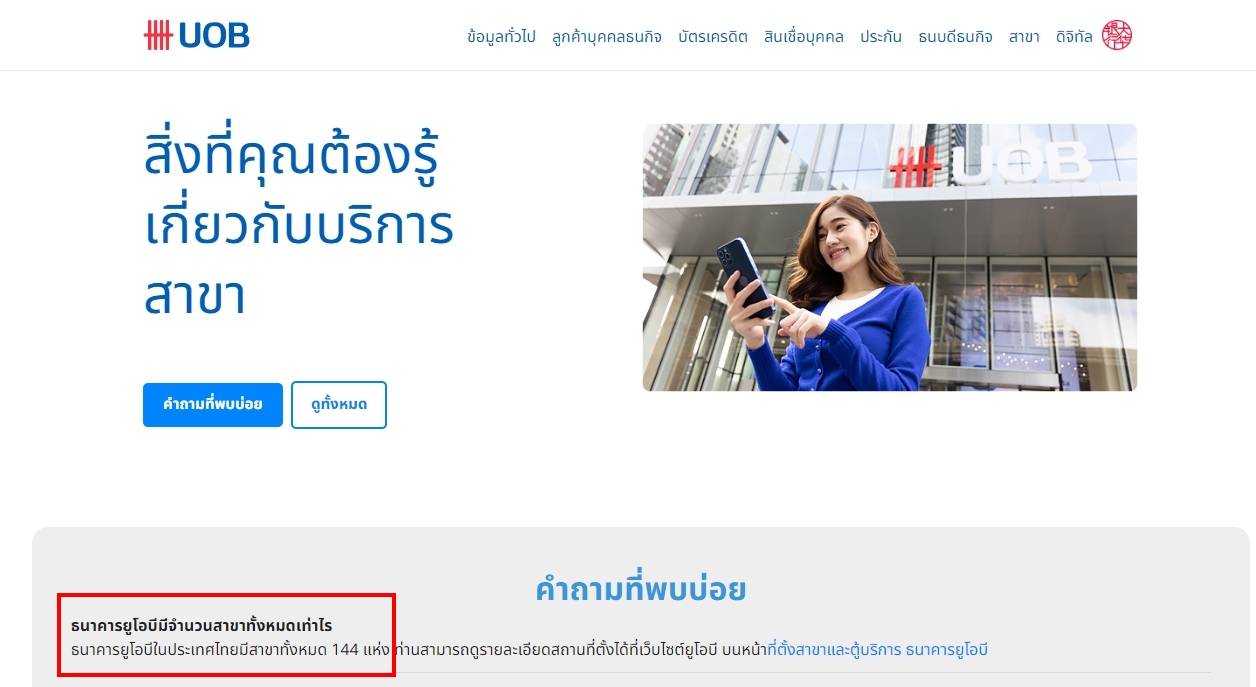Click the ดูทั้งหมด outlined button
Viewport: 1256px width, 687px height.
coord(339,405)
